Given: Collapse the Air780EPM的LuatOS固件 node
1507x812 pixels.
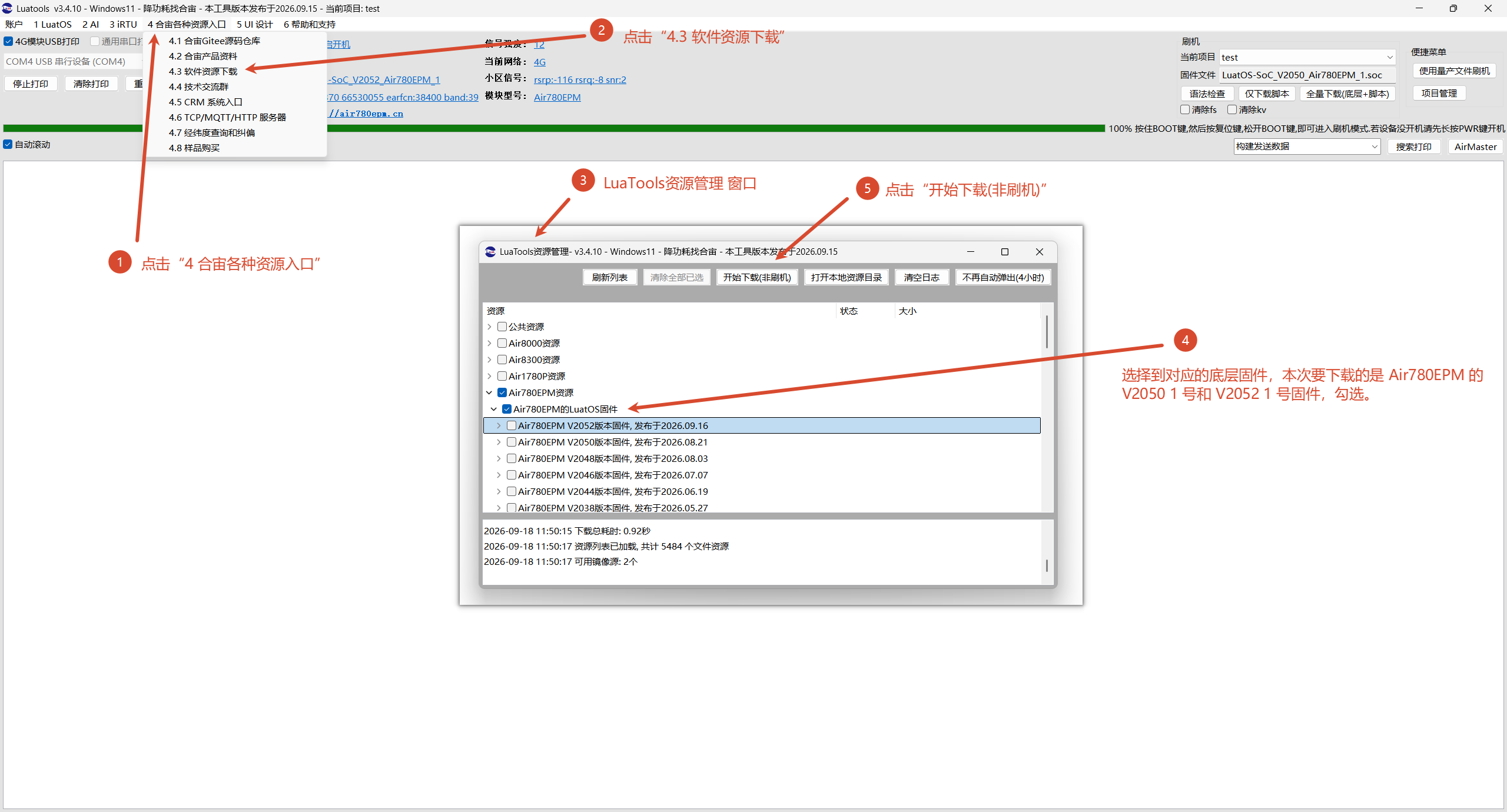Looking at the screenshot, I should pos(494,409).
